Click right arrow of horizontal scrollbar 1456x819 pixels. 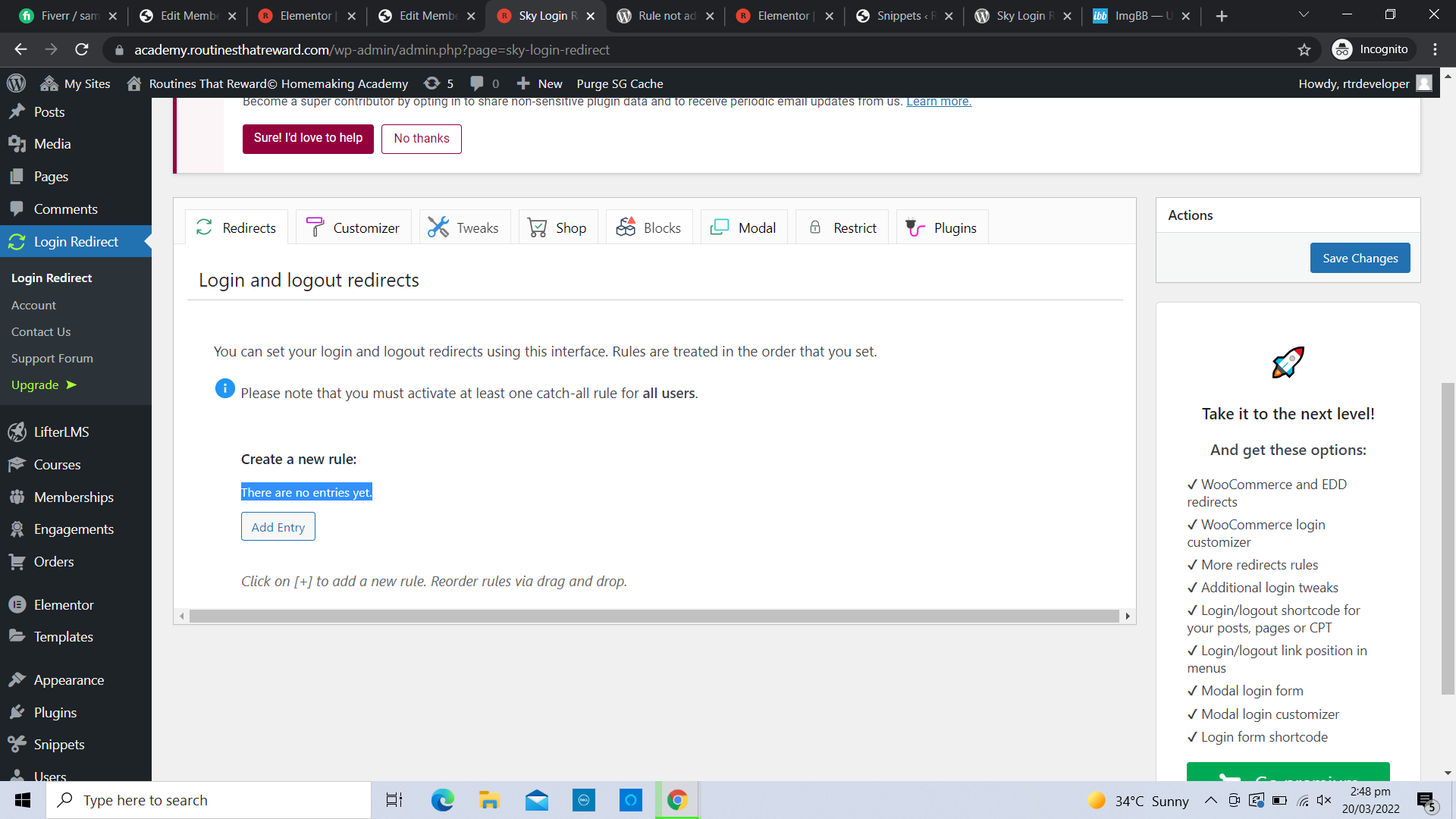(x=1128, y=617)
